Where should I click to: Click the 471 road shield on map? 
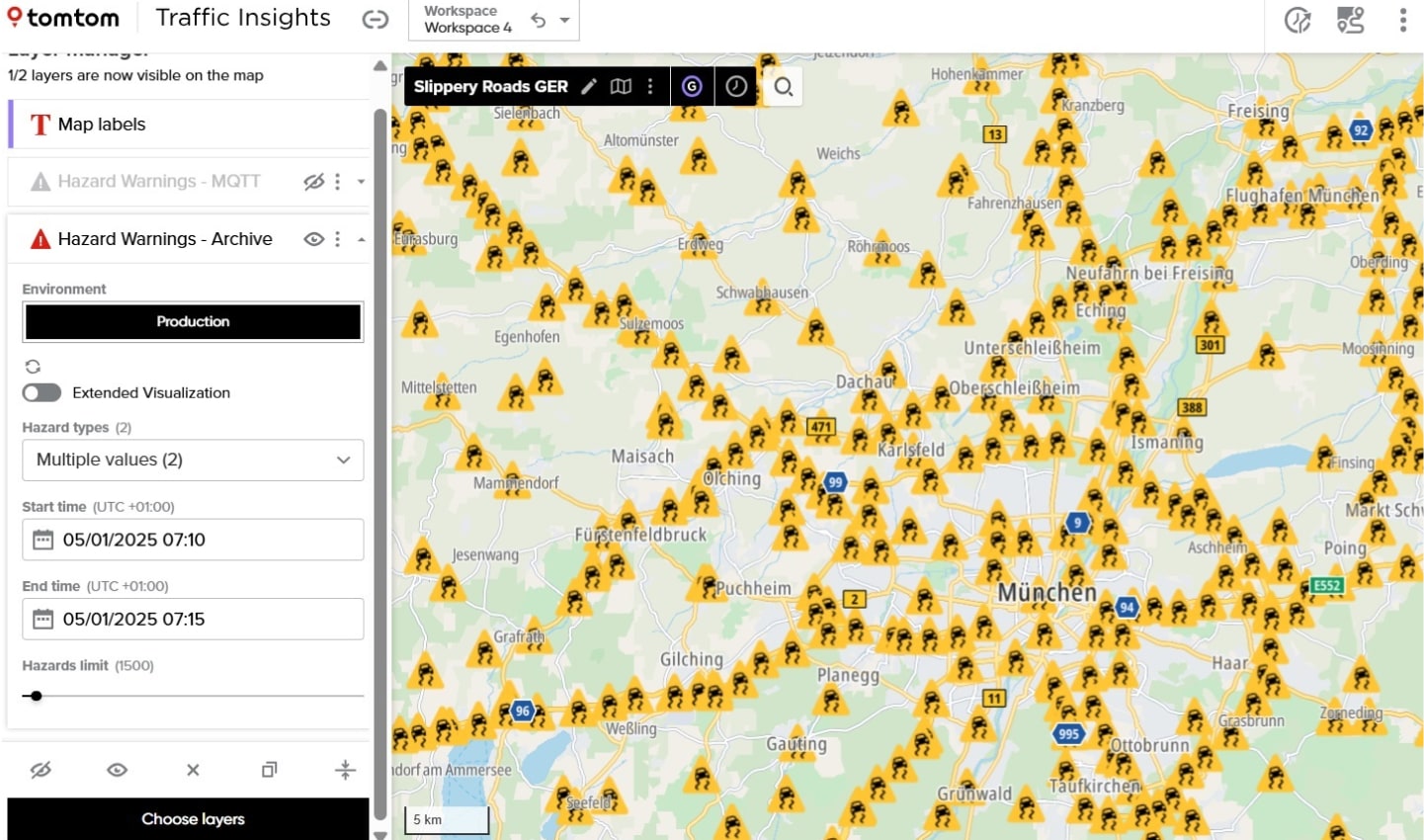pos(820,428)
